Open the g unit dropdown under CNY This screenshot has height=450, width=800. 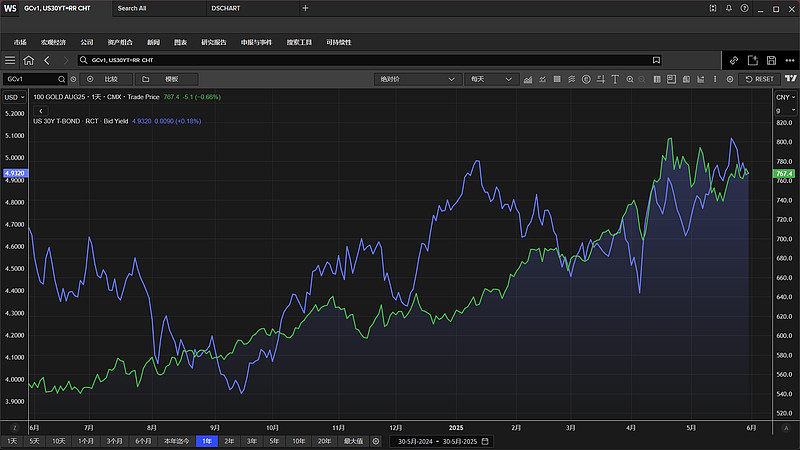tap(786, 110)
